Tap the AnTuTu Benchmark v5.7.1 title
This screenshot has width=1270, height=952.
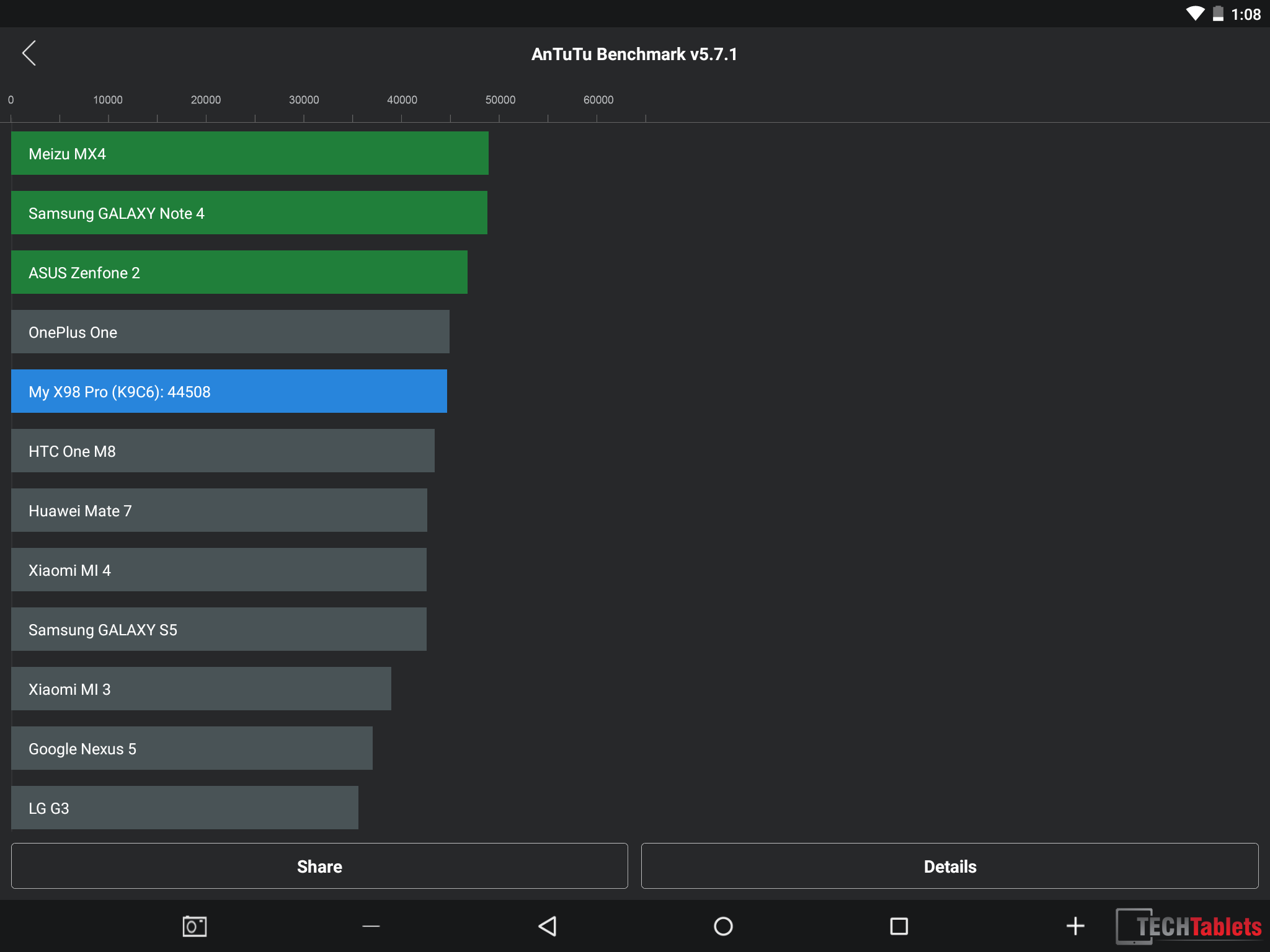point(634,54)
